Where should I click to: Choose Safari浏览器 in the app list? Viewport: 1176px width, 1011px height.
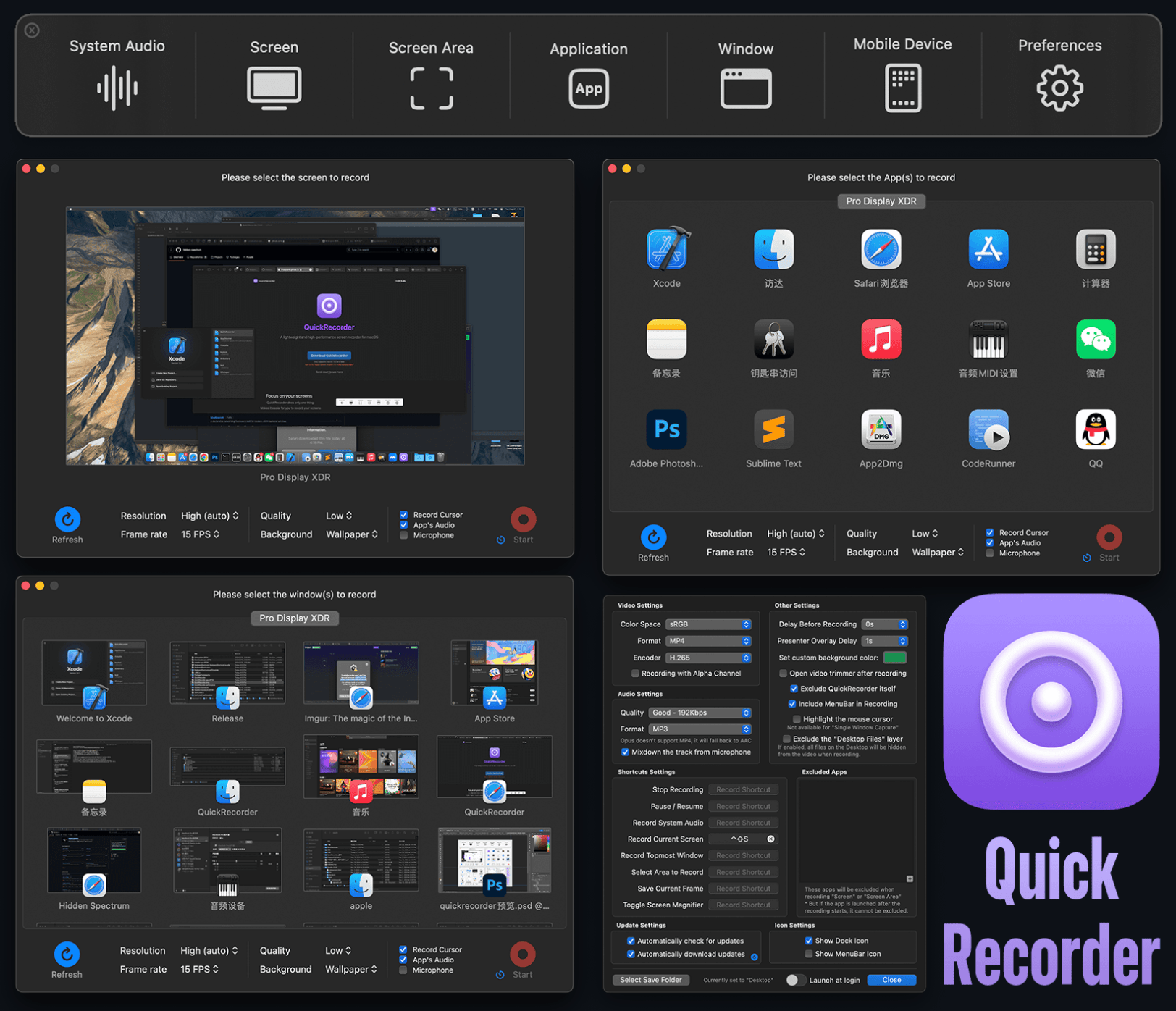coord(881,250)
